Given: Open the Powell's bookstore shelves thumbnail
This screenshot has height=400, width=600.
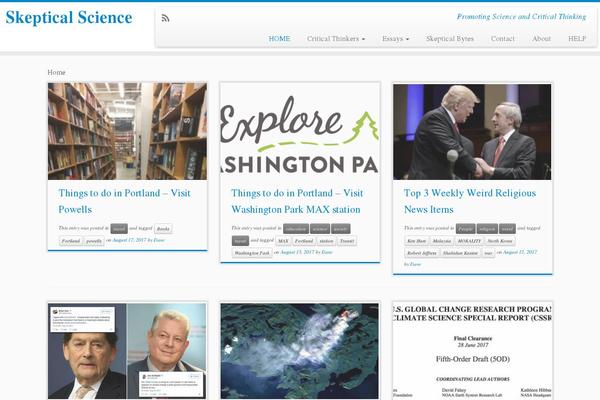Looking at the screenshot, I should coord(127,131).
